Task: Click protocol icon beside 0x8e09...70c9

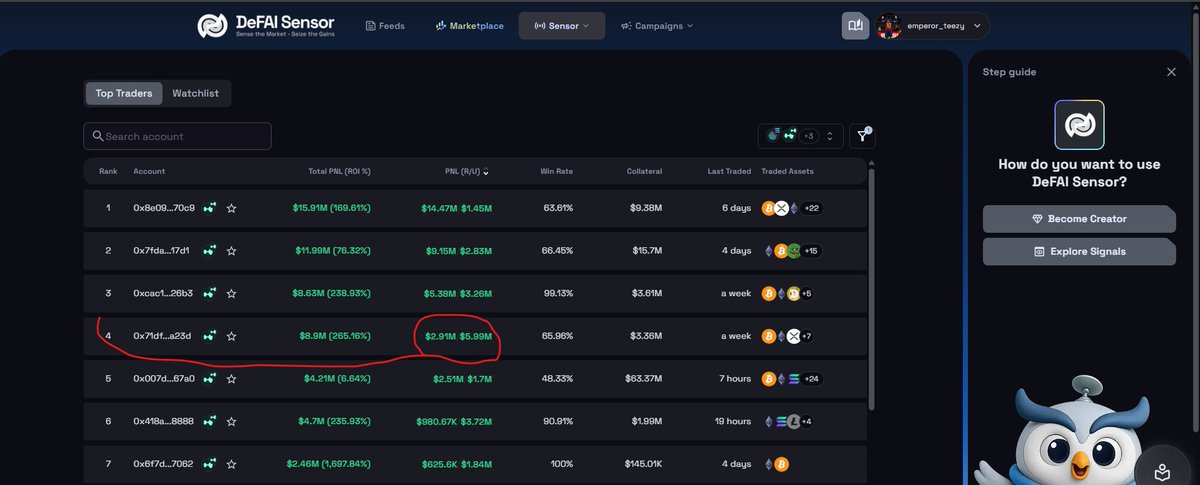Action: click(210, 208)
